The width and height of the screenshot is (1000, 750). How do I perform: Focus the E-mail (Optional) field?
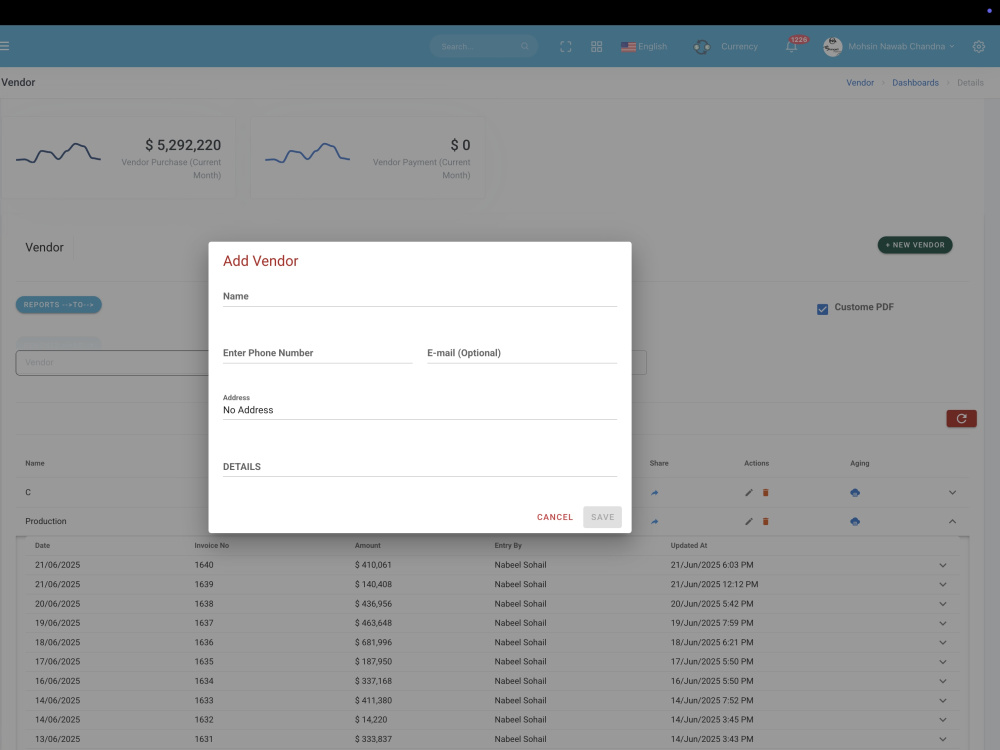point(522,353)
